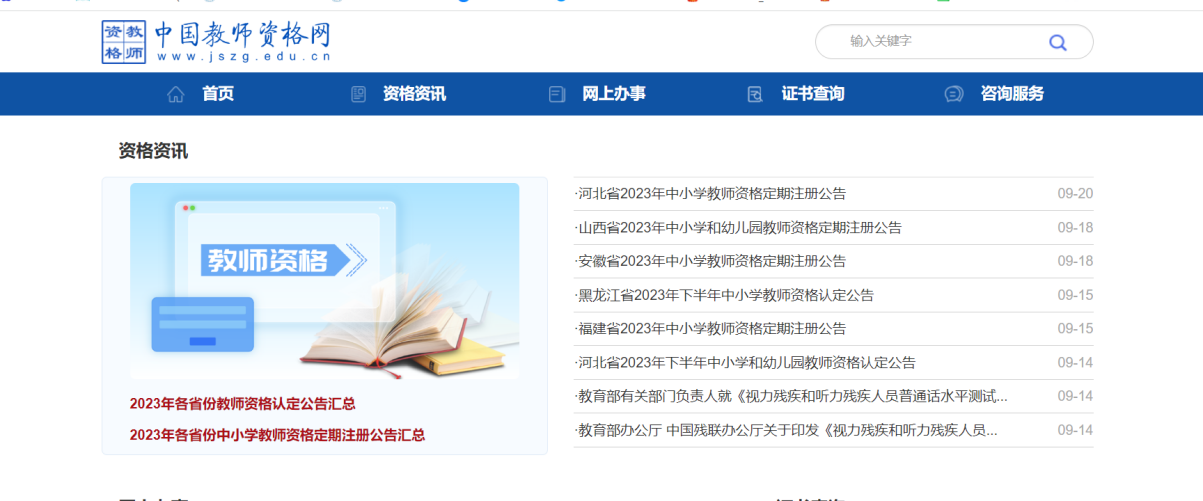Click the icon beside 网上办事

pos(557,94)
